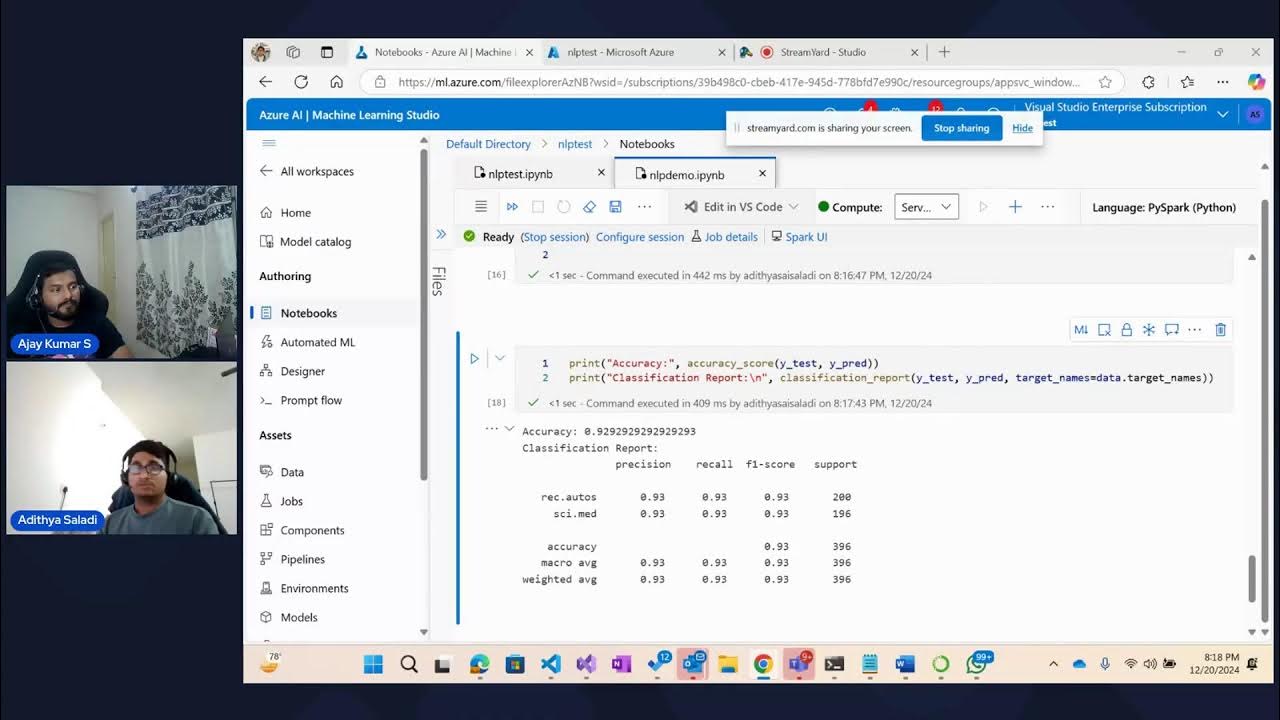This screenshot has height=720, width=1280.
Task: Add a new cell with the plus icon
Action: pyautogui.click(x=1015, y=207)
